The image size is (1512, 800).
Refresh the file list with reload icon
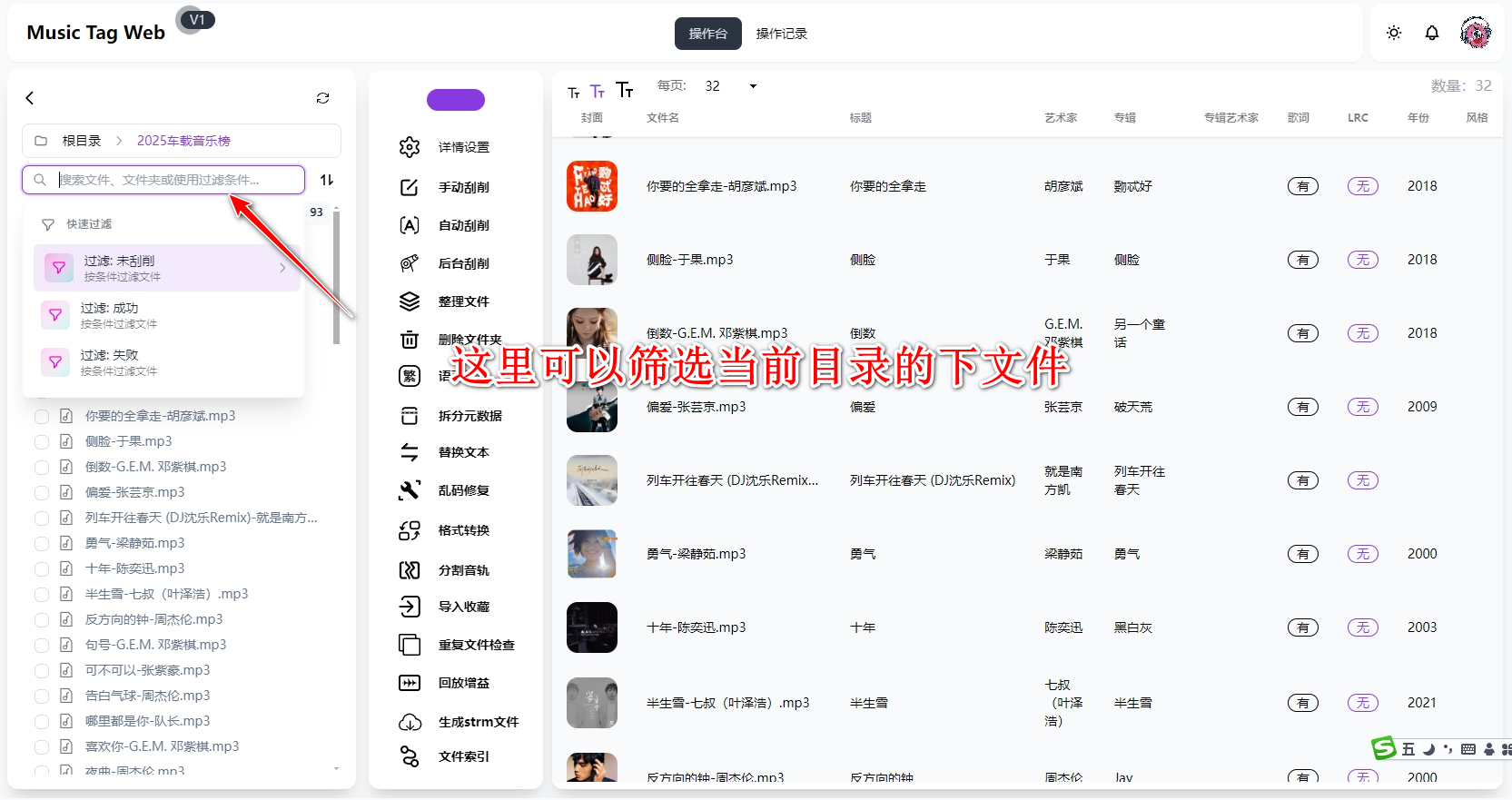coord(322,98)
